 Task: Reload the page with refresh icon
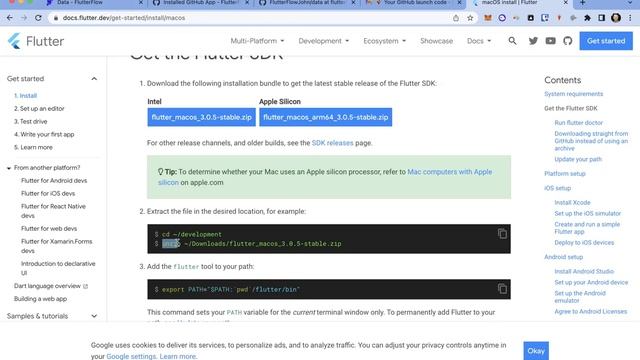[x=38, y=18]
